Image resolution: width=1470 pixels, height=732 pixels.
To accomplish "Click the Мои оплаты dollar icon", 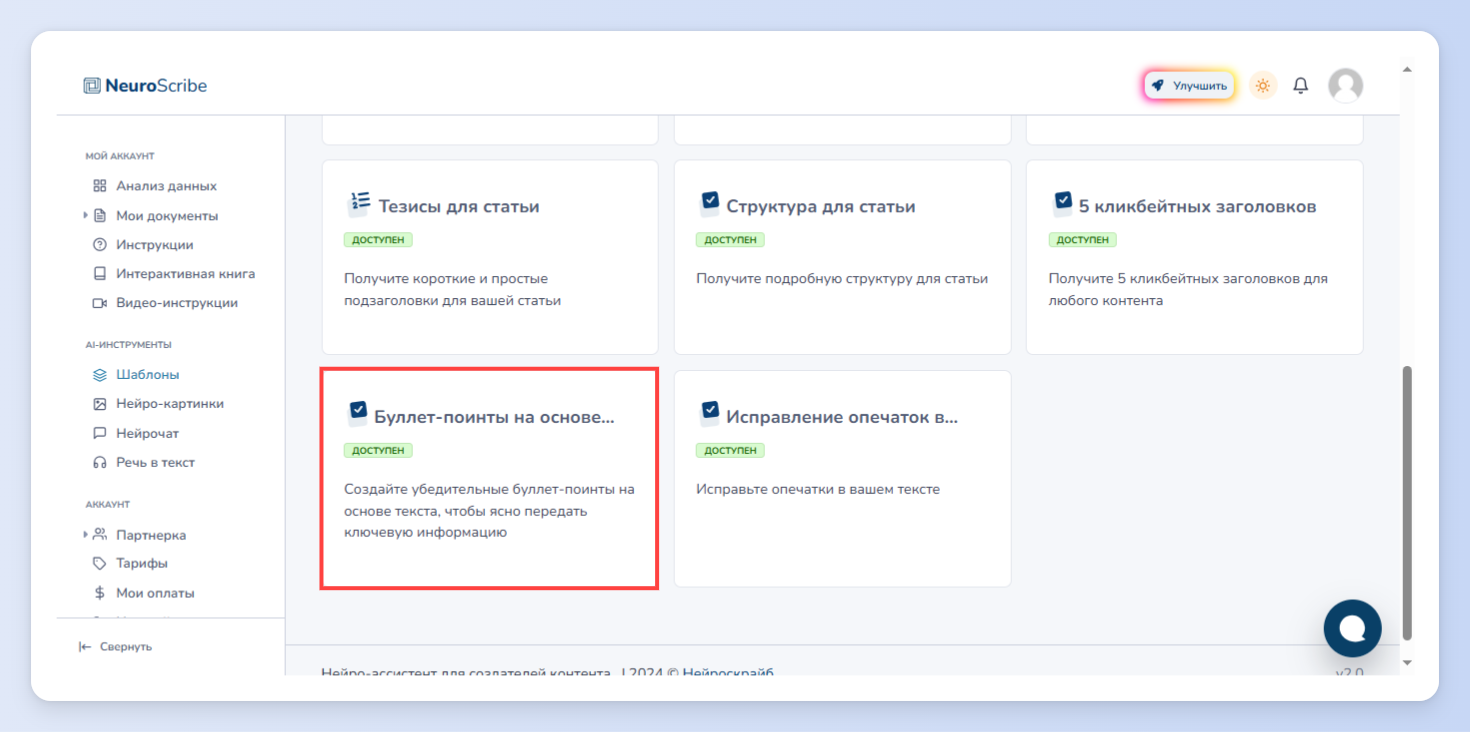I will [x=99, y=593].
